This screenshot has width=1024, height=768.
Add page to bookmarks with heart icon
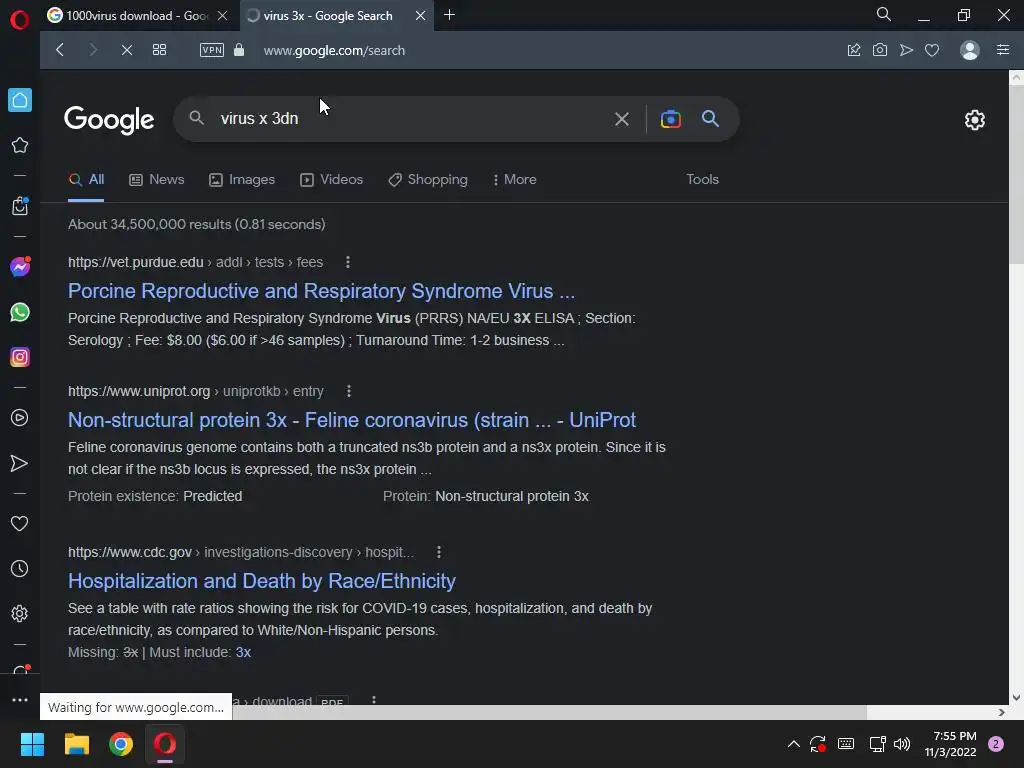(x=932, y=50)
